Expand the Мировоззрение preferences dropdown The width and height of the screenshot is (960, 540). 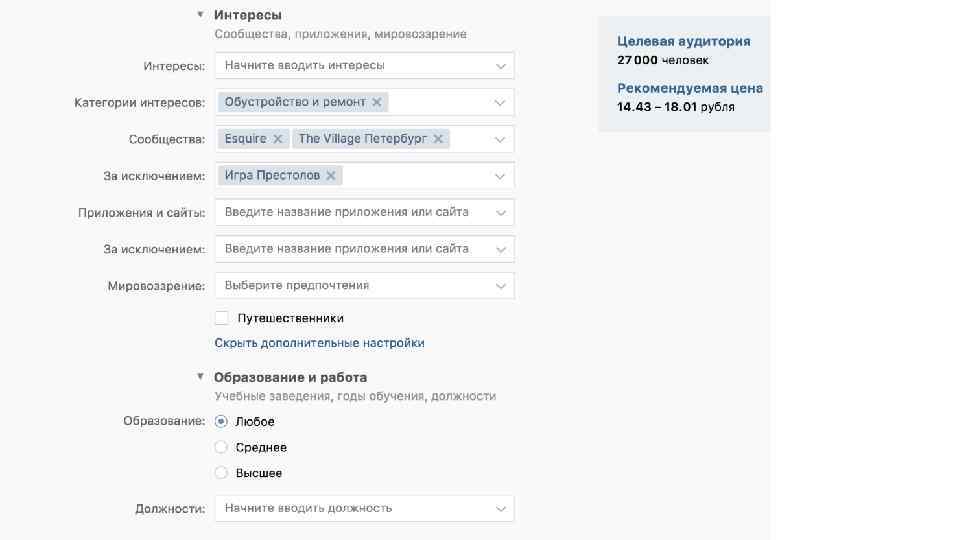point(501,286)
